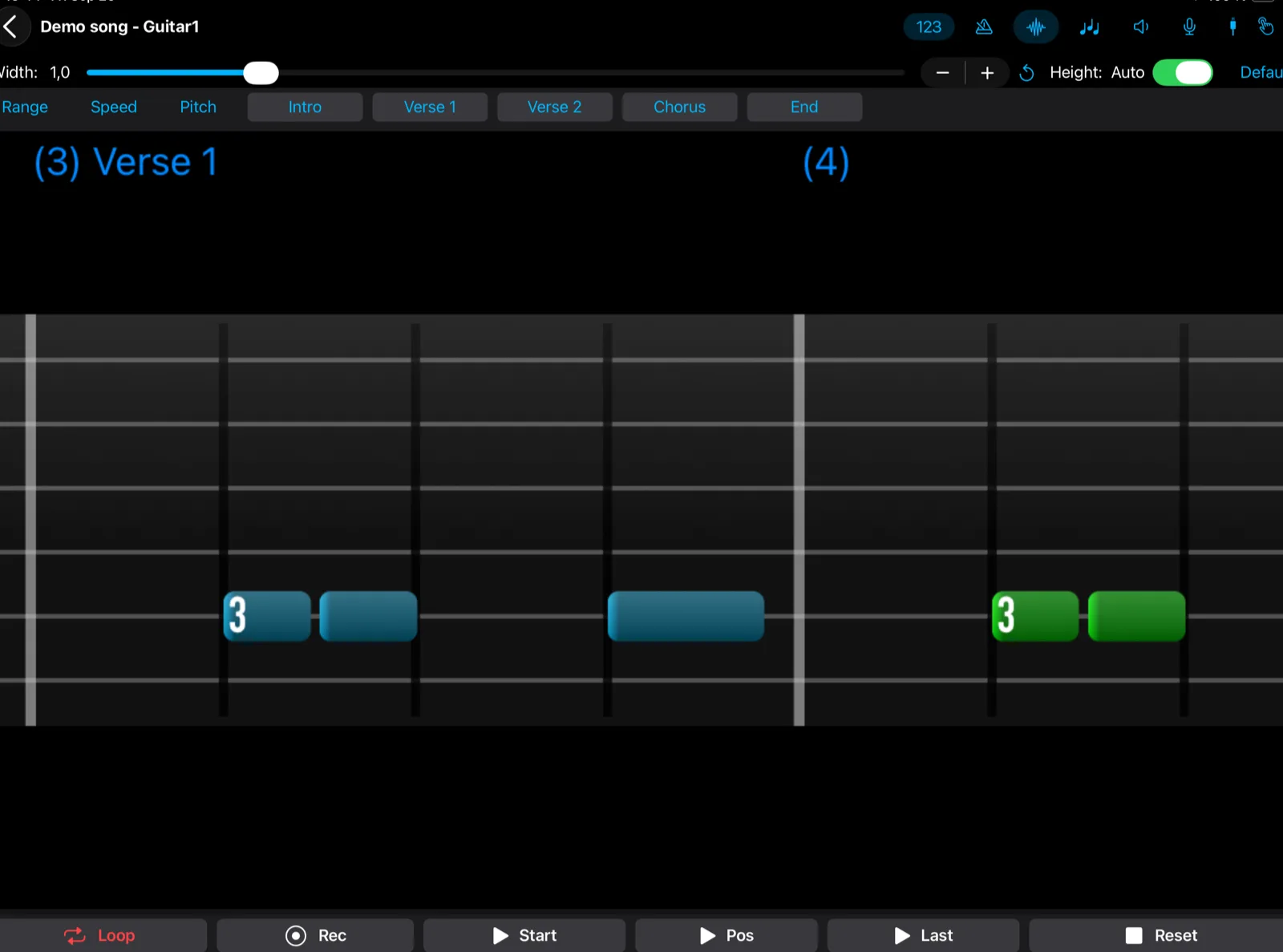Click the speaker volume icon
Screen dimensions: 1283x952
(1141, 27)
